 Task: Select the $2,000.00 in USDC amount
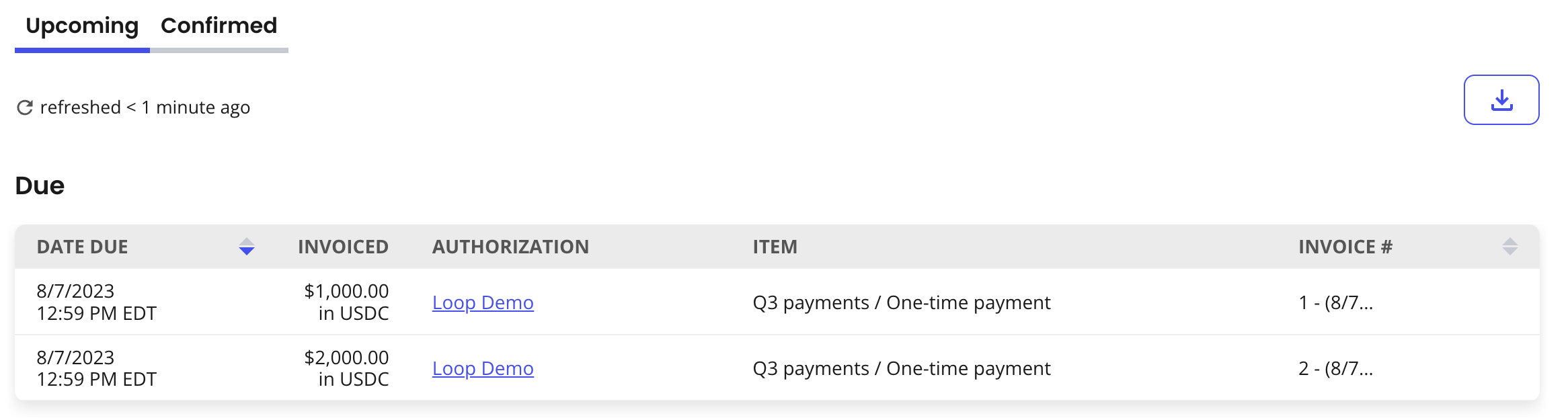click(346, 368)
